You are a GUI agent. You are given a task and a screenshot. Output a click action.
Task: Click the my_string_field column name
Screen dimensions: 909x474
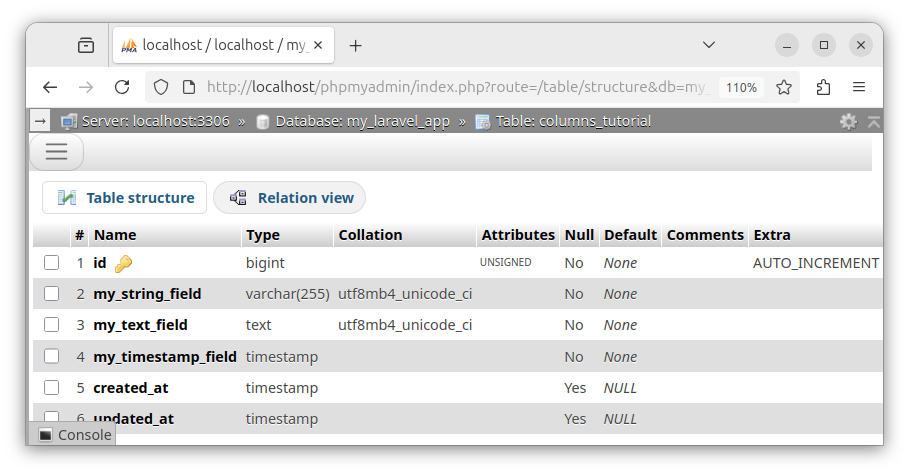[x=147, y=294]
